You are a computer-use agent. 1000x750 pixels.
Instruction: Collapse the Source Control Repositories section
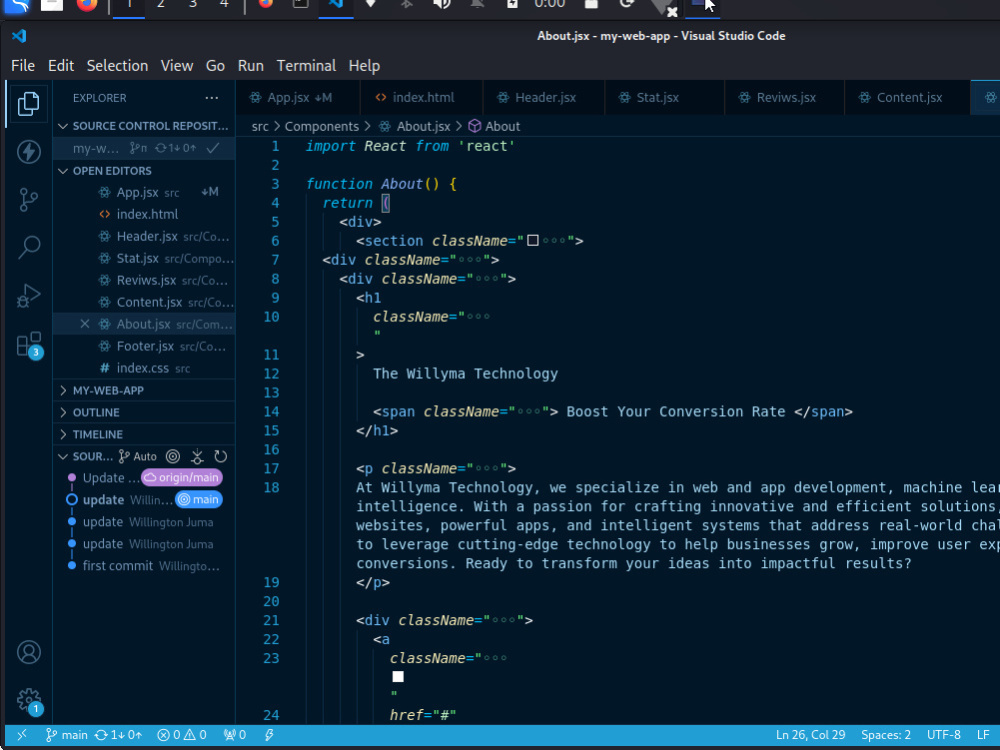[143, 126]
